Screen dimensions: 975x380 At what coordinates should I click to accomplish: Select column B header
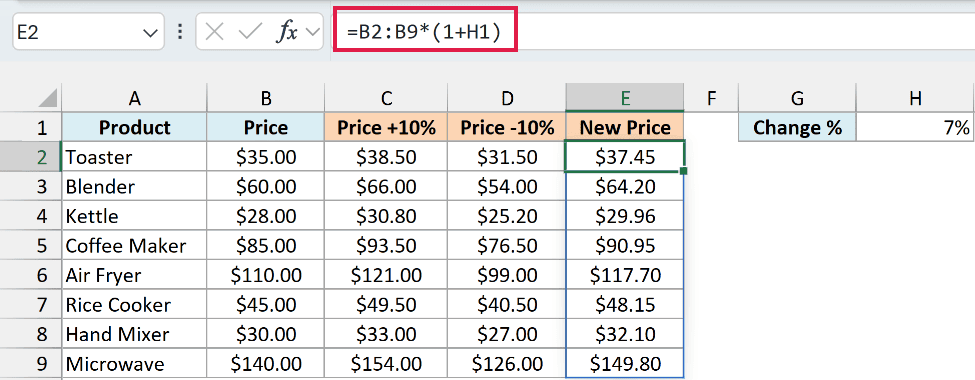coord(266,98)
